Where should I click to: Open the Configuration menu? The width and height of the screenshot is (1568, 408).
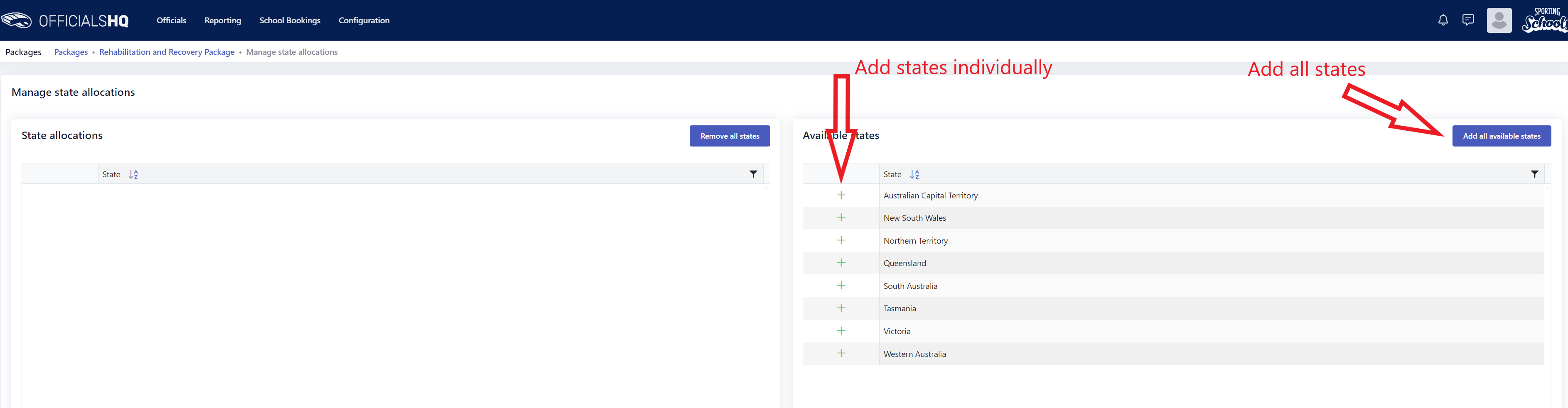[364, 20]
